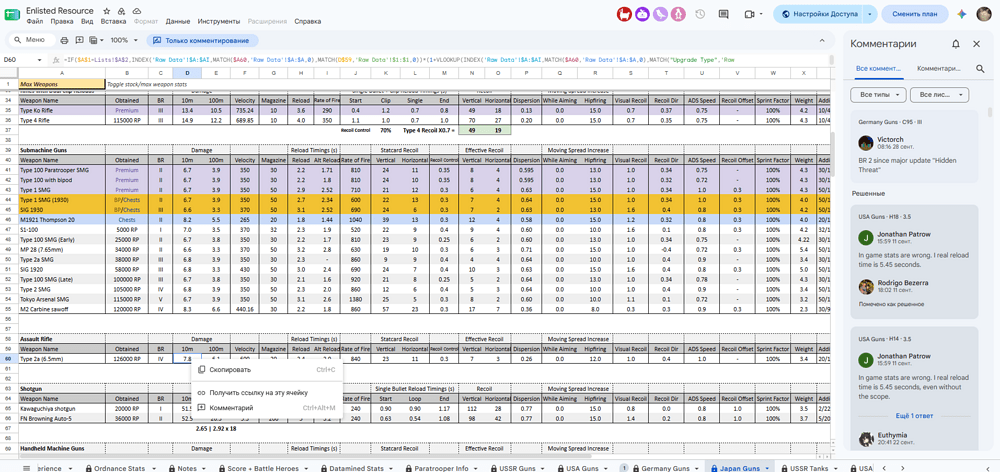
Task: Open the Все лис... sheets filter dropdown
Action: (939, 94)
